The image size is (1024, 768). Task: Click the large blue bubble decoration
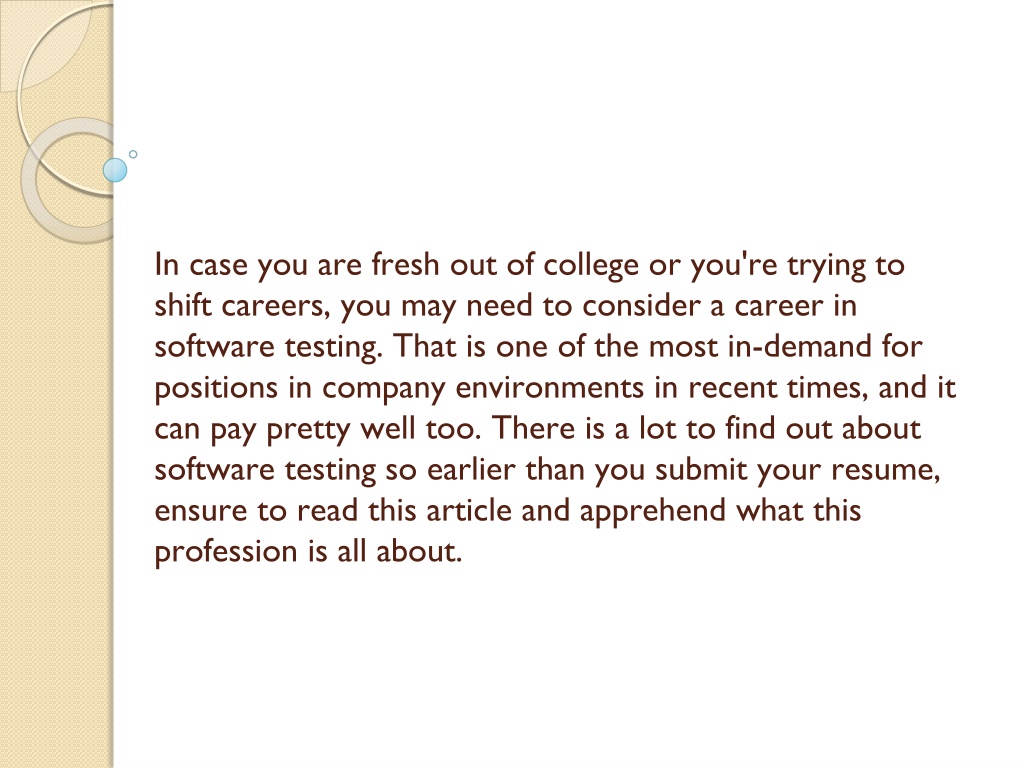coord(115,170)
